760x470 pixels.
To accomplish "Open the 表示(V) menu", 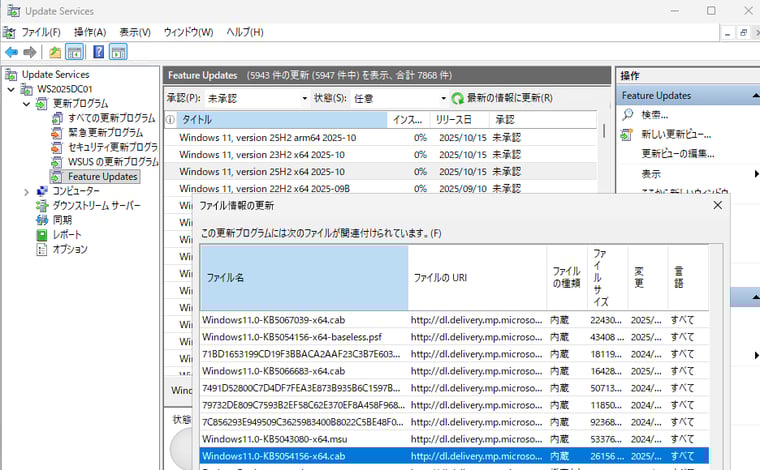I will click(135, 32).
